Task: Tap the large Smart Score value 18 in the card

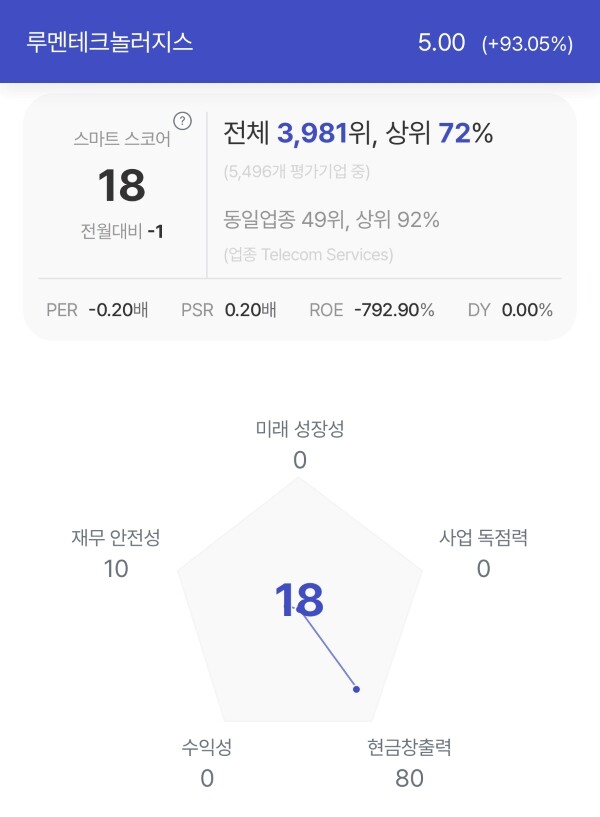Action: (x=121, y=185)
